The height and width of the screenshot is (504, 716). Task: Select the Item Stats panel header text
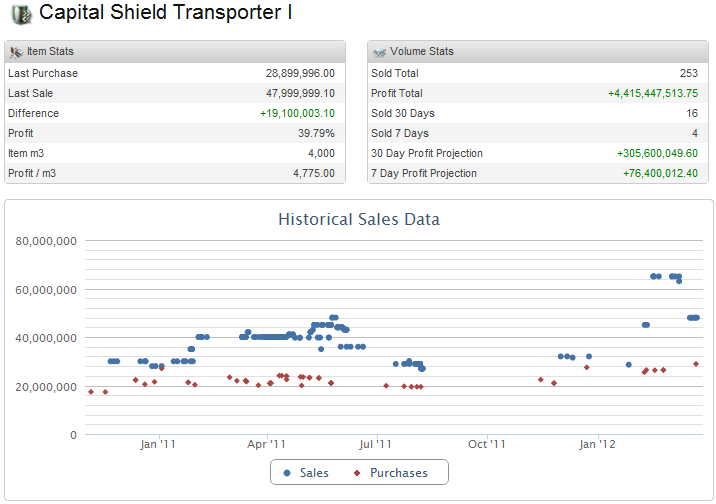(x=50, y=51)
